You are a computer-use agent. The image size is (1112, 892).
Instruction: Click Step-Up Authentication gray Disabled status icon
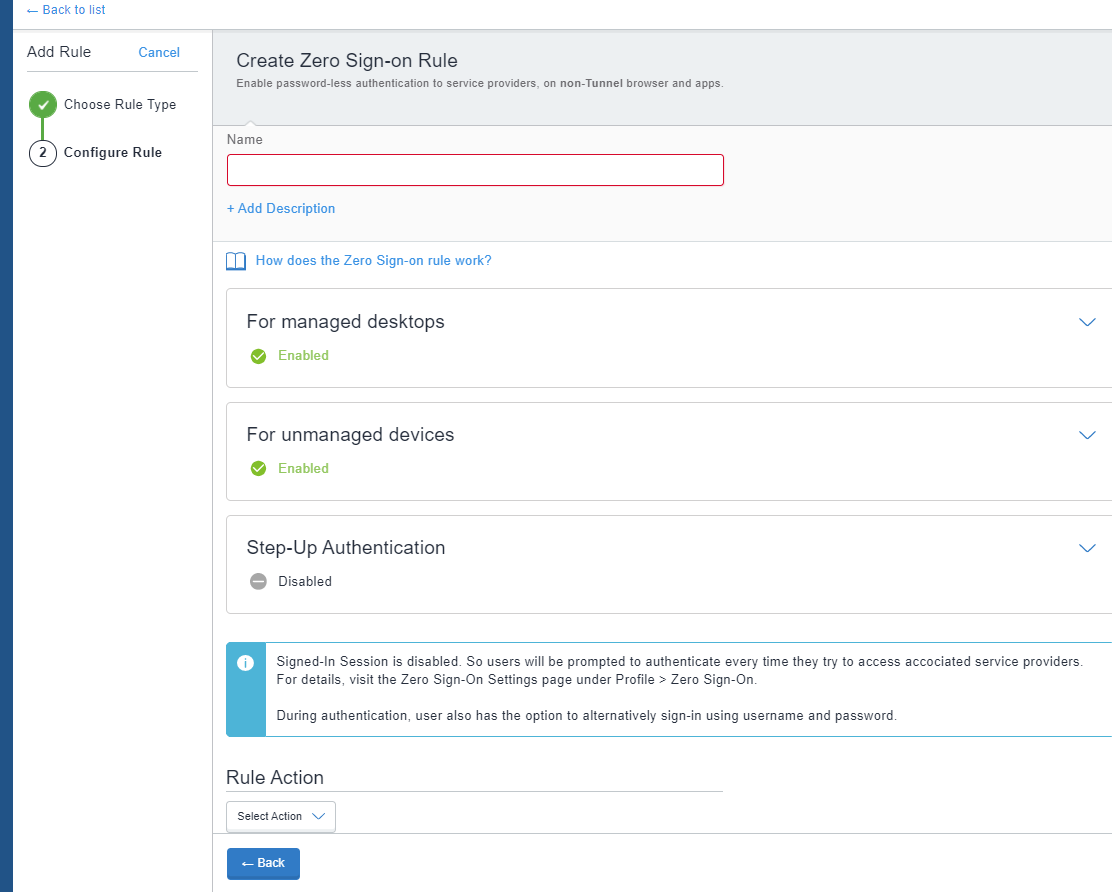(x=258, y=582)
